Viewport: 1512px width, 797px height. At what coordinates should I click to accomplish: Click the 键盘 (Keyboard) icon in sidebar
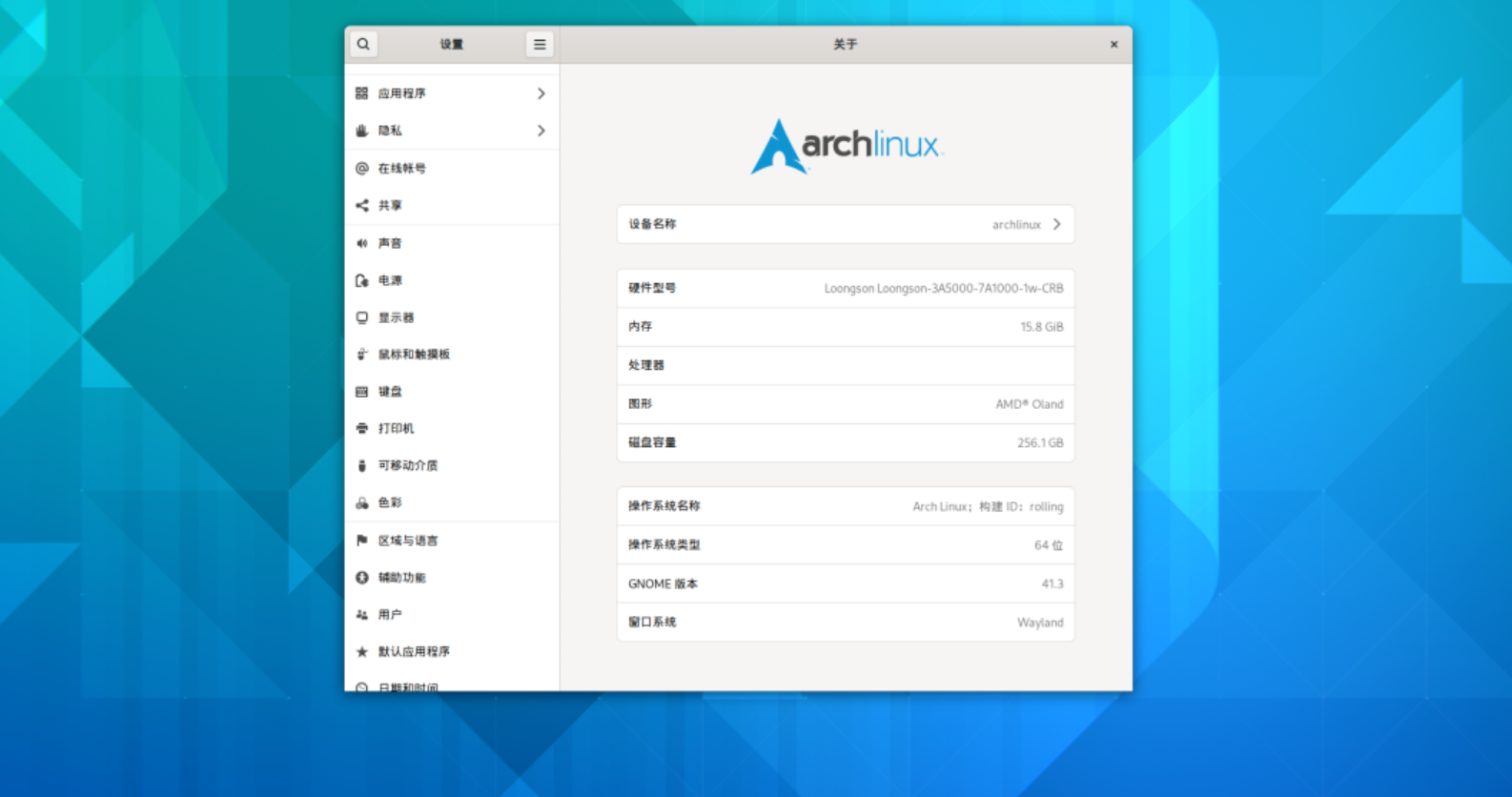pos(362,392)
